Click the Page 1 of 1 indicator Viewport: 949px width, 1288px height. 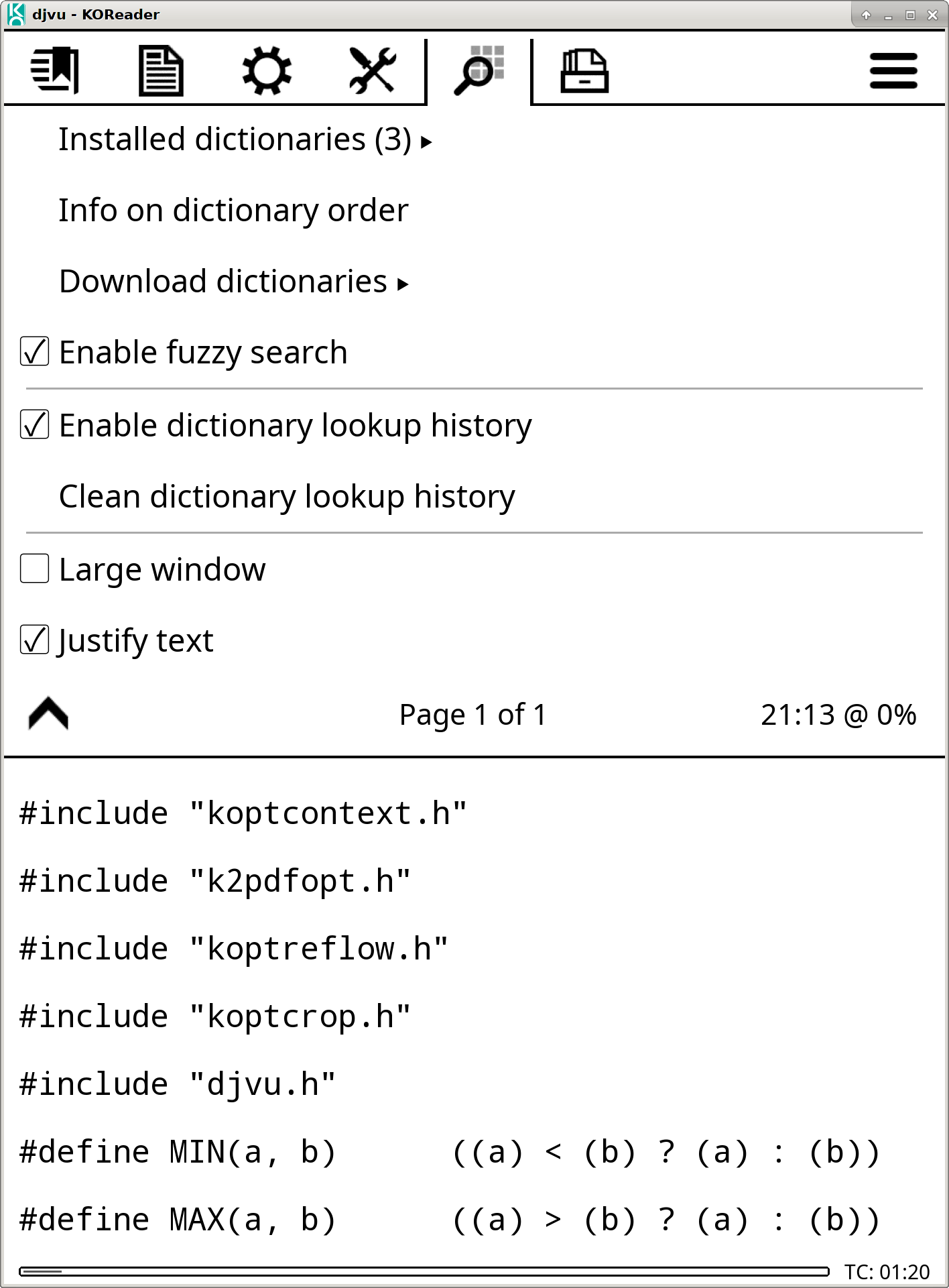(472, 714)
